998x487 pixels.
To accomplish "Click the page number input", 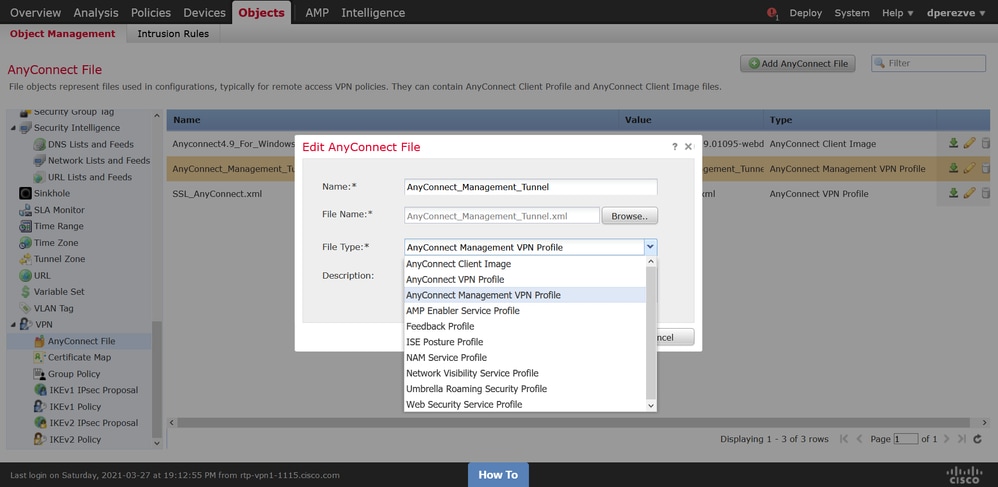I will (x=906, y=439).
